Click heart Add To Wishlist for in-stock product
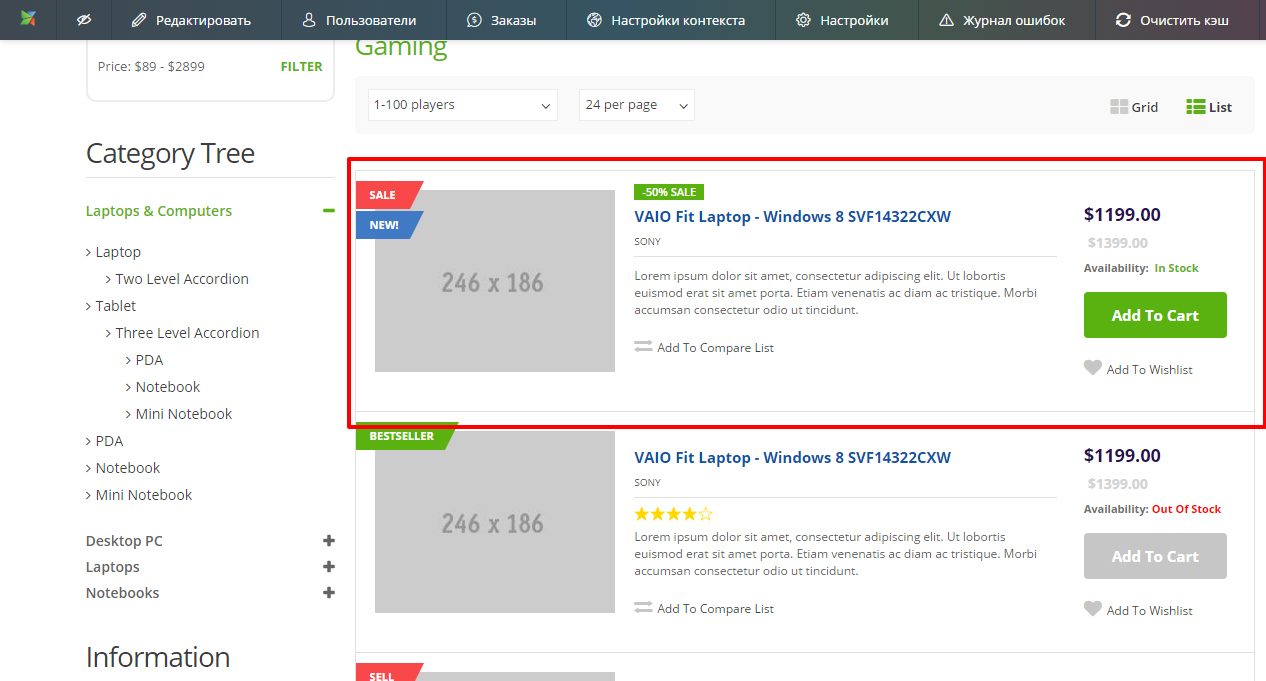The width and height of the screenshot is (1266, 681). (1138, 369)
